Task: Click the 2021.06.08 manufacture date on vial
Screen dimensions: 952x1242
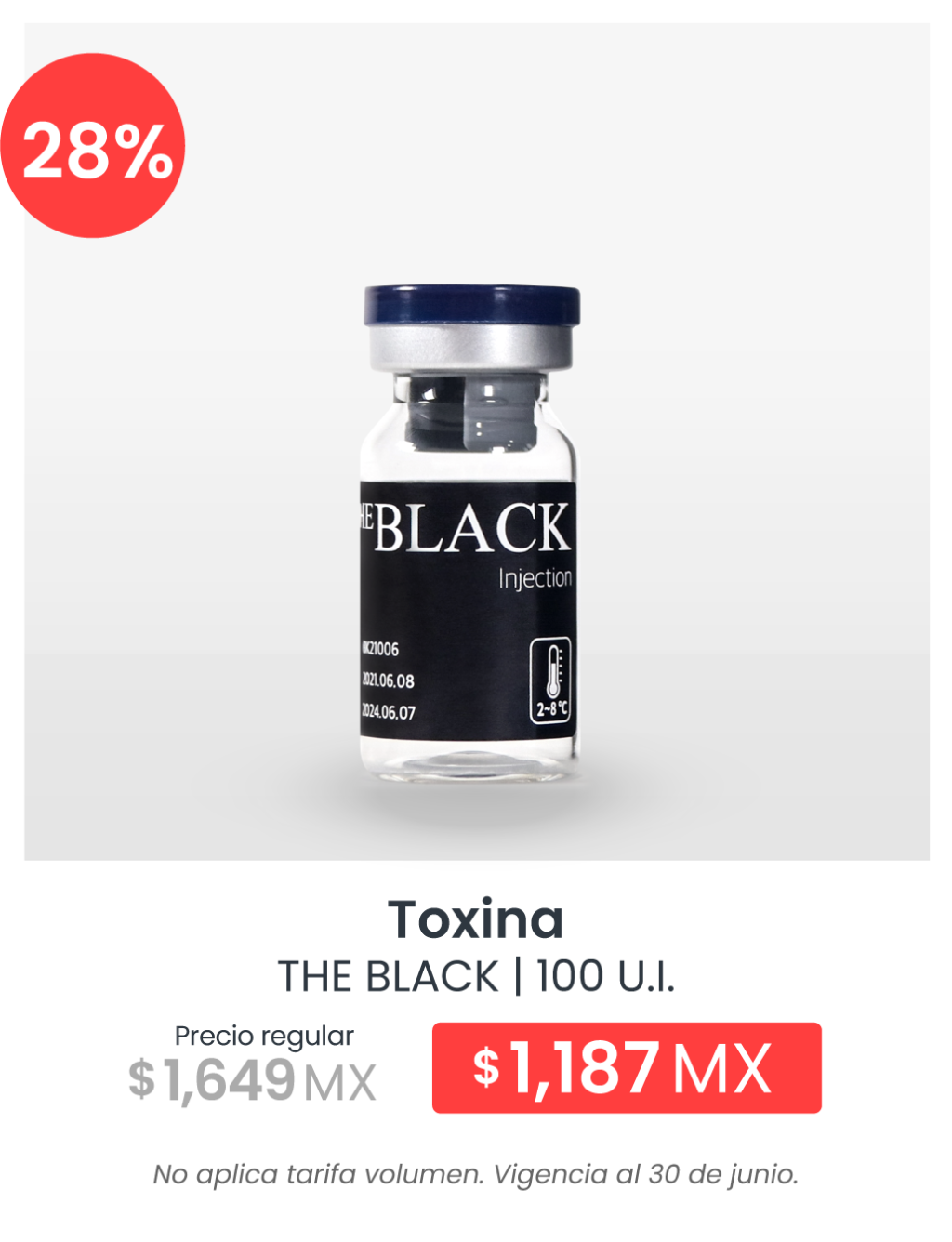Action: coord(388,680)
